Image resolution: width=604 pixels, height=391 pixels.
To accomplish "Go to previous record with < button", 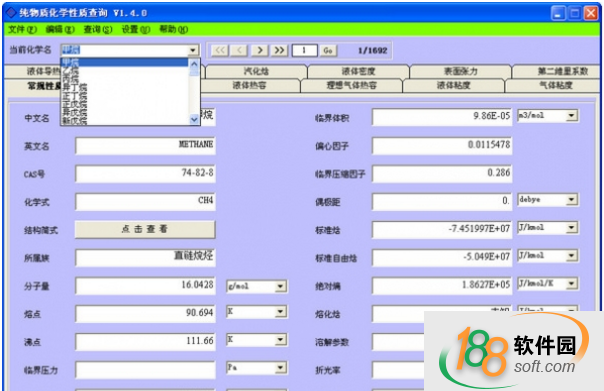I will tap(240, 50).
